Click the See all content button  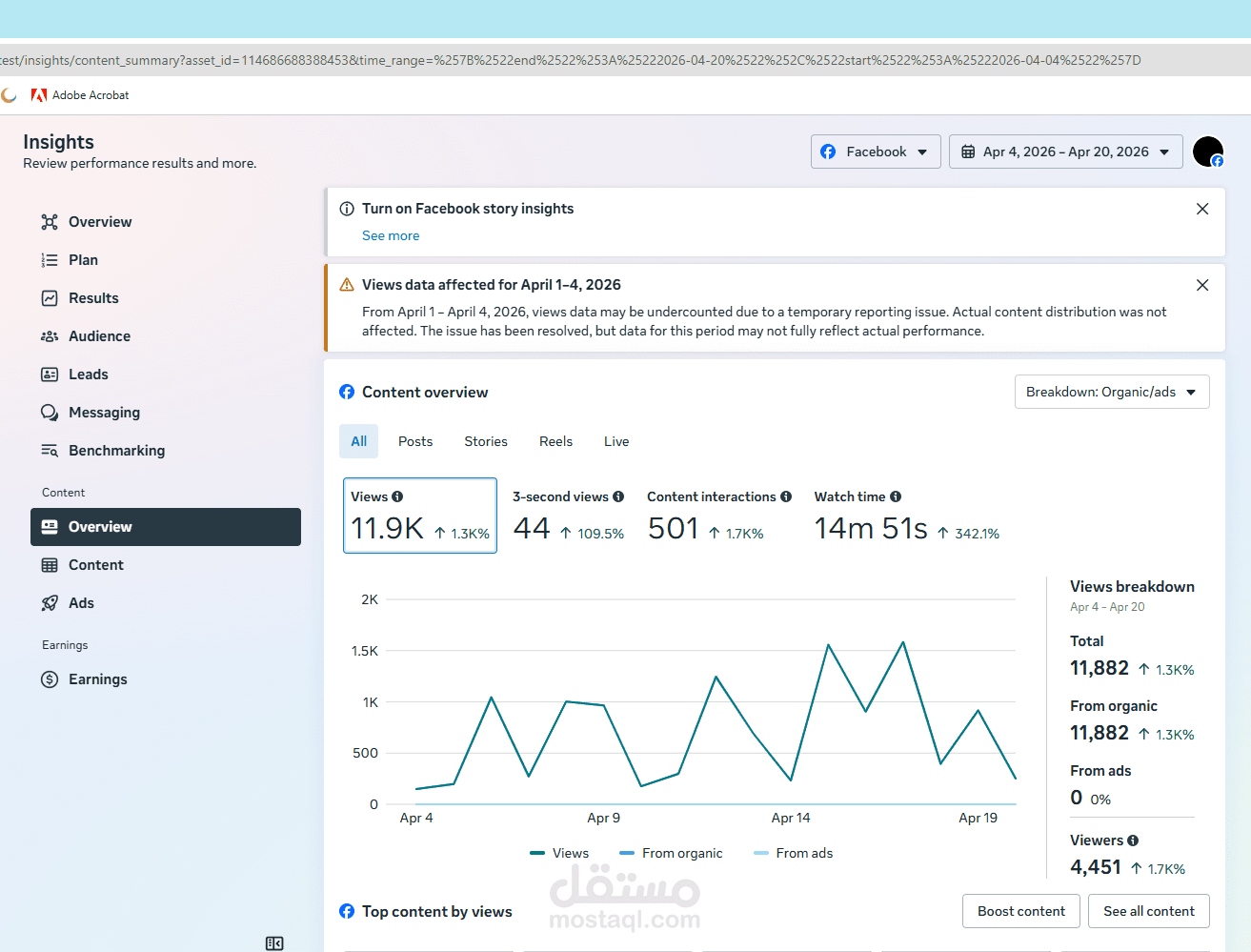(x=1149, y=911)
